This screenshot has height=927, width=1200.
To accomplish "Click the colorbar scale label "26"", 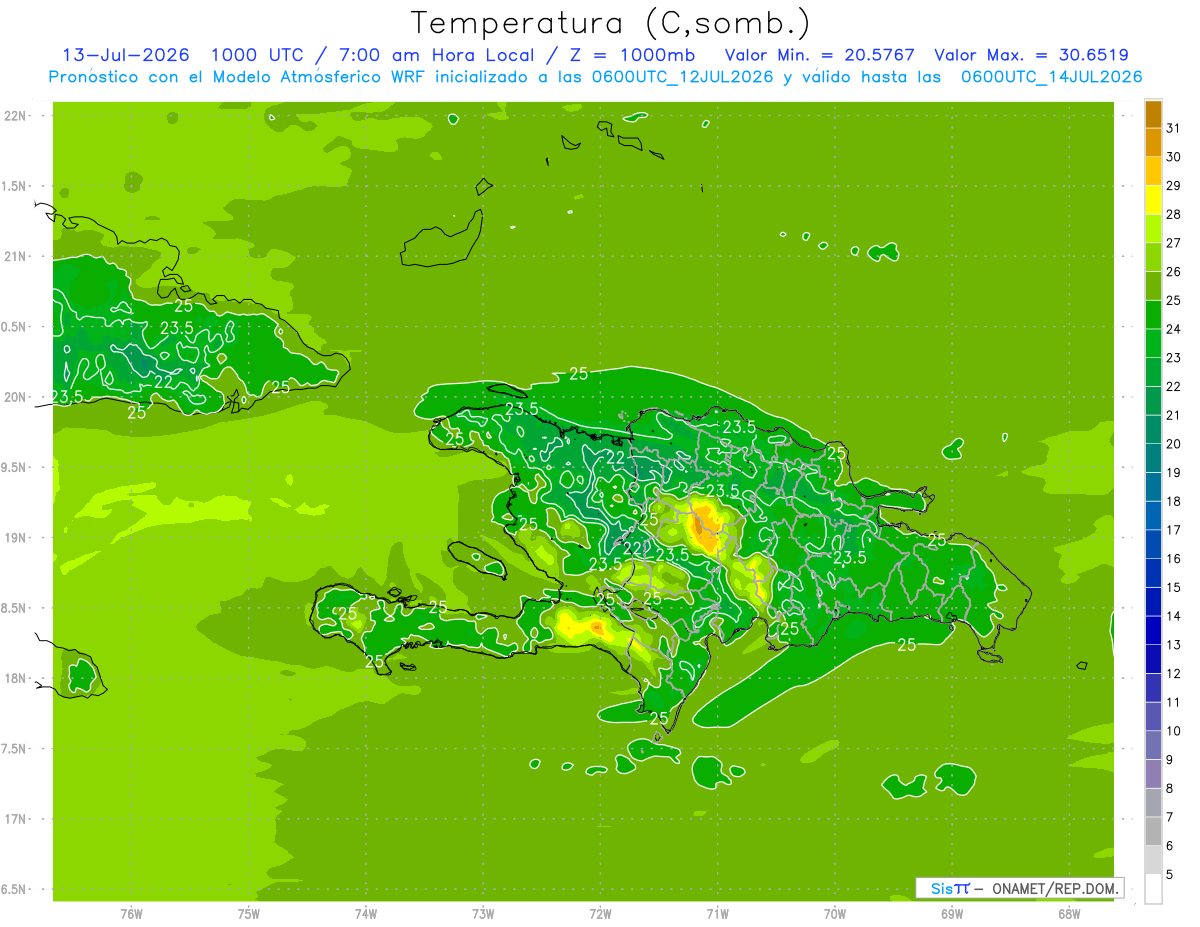I will pos(1174,272).
